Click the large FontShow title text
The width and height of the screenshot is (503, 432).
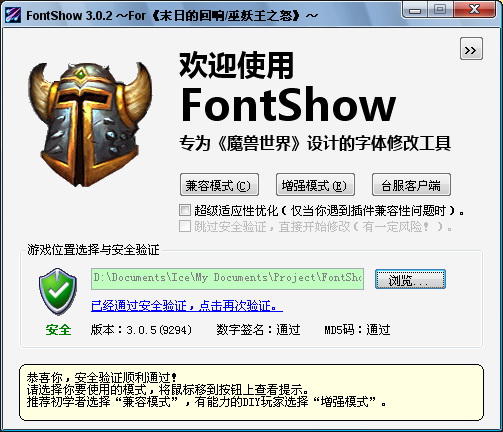(288, 105)
